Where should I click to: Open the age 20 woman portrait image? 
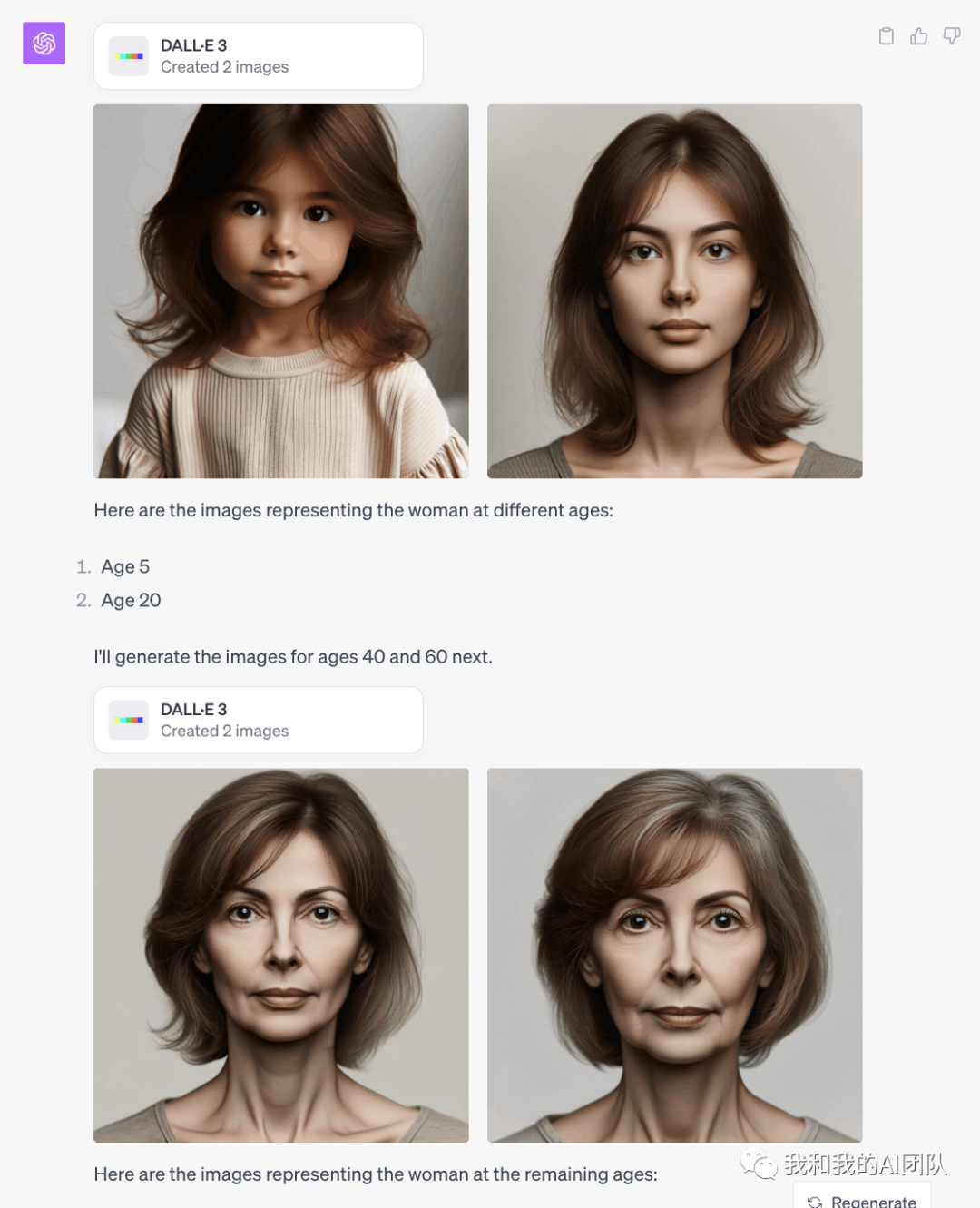pos(675,291)
